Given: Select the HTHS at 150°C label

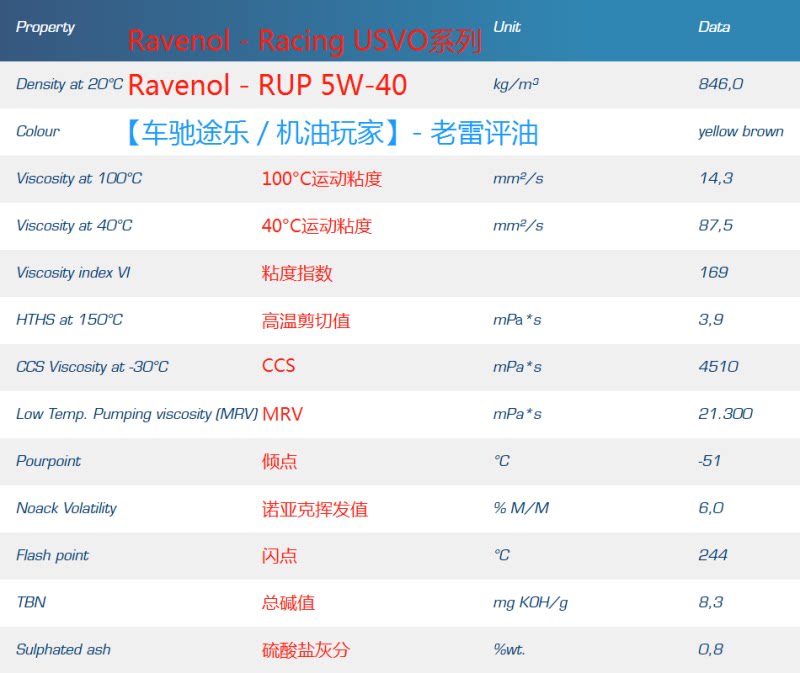Looking at the screenshot, I should [x=69, y=319].
